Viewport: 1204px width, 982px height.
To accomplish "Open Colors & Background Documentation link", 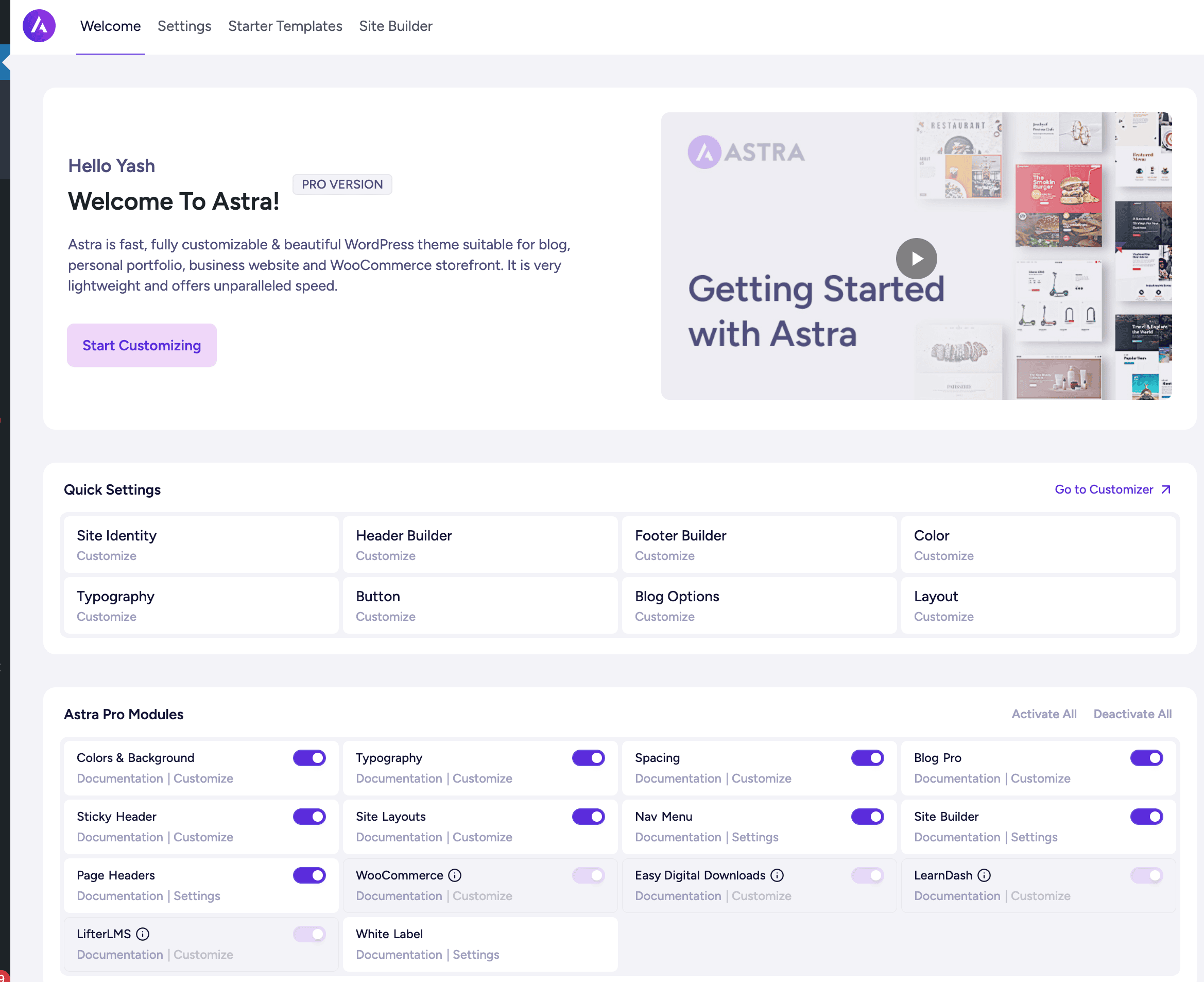I will point(120,778).
